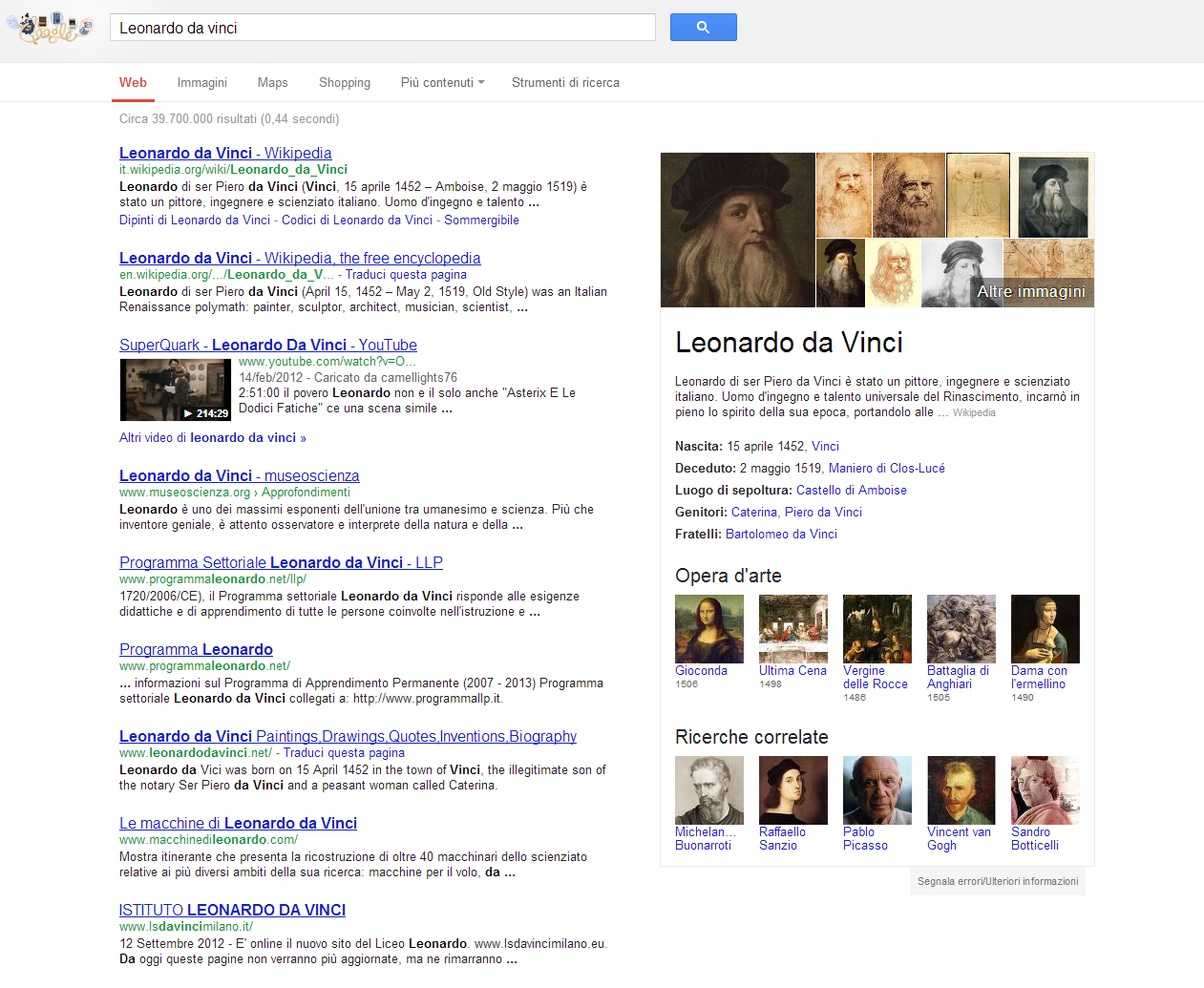Click Traduci questa pagina for leonardodavinci.net

pyautogui.click(x=344, y=752)
